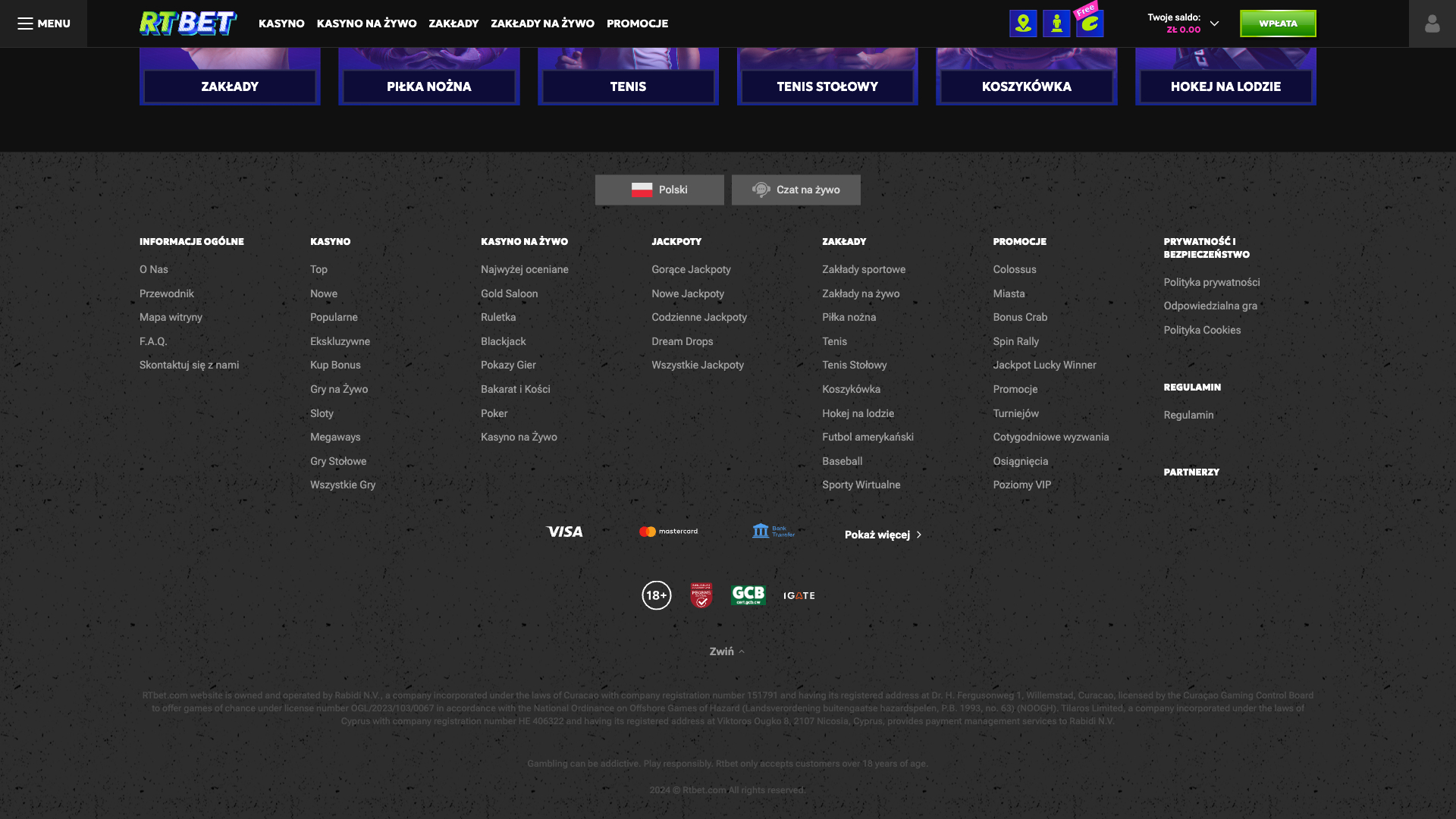Open Odpowiedzialna gra link

coord(1210,306)
